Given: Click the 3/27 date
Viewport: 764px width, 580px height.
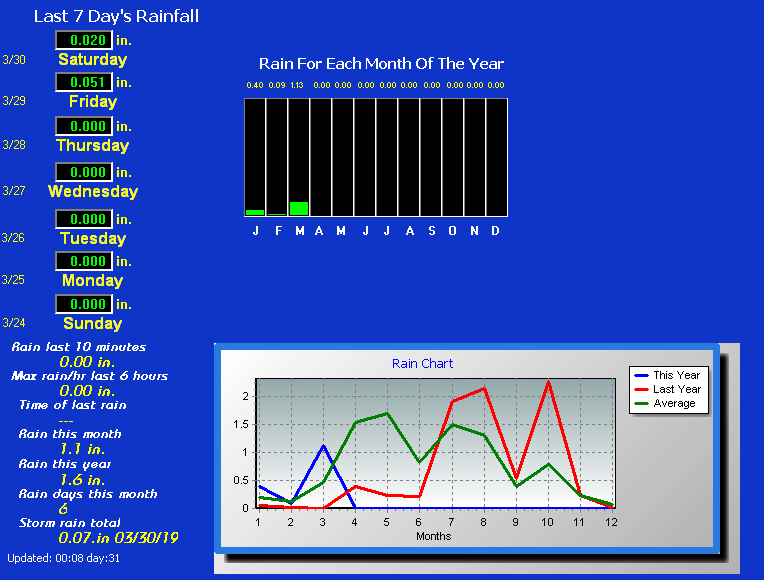Looking at the screenshot, I should click(14, 191).
